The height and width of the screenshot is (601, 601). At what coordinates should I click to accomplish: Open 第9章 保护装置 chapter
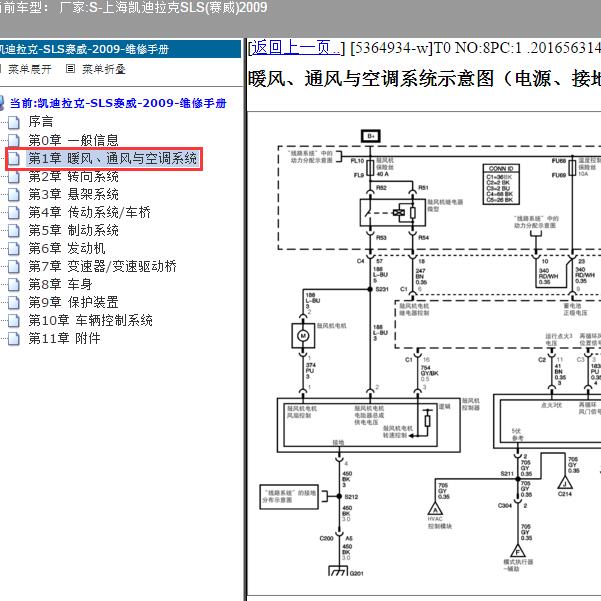[x=73, y=302]
